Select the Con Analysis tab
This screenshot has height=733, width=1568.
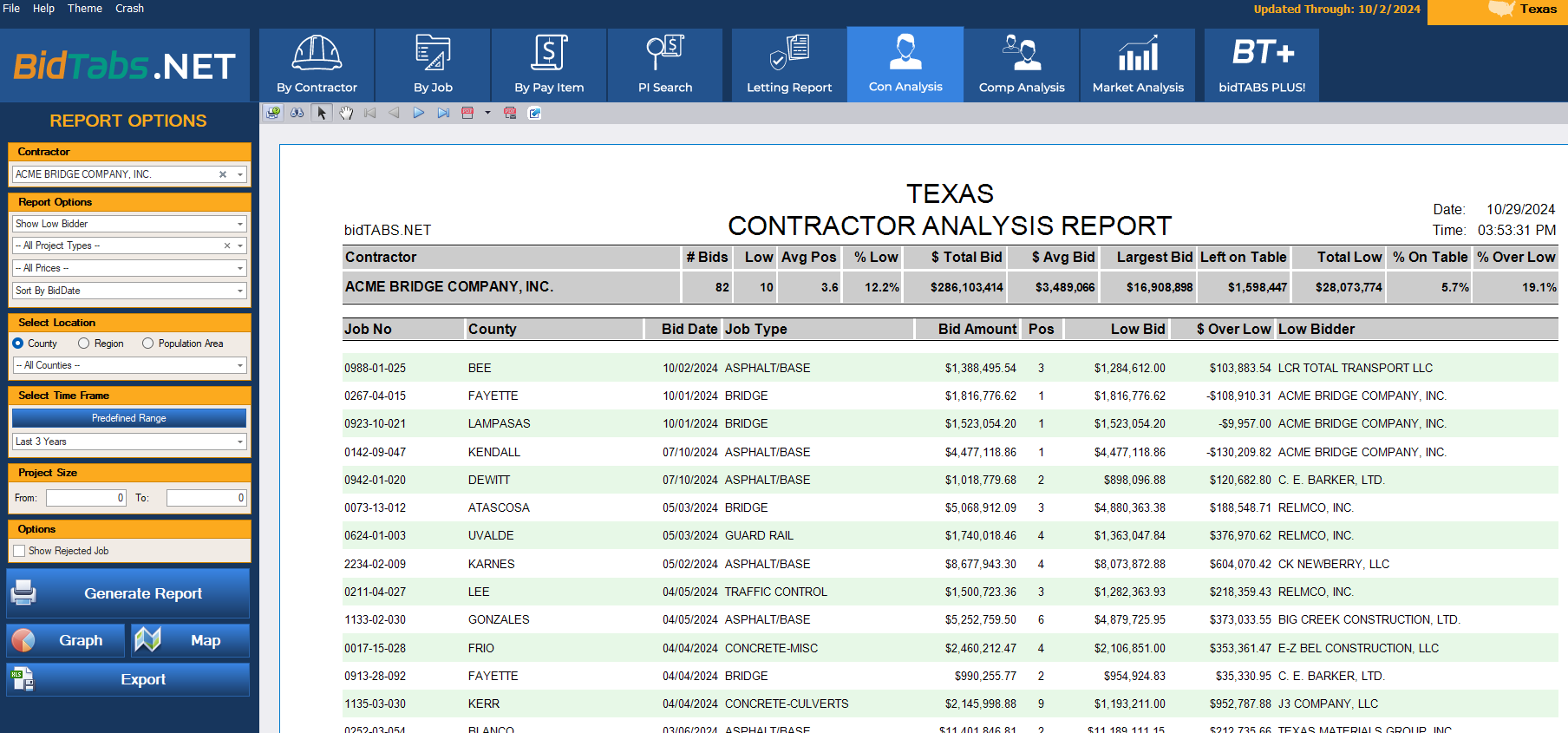pos(905,65)
